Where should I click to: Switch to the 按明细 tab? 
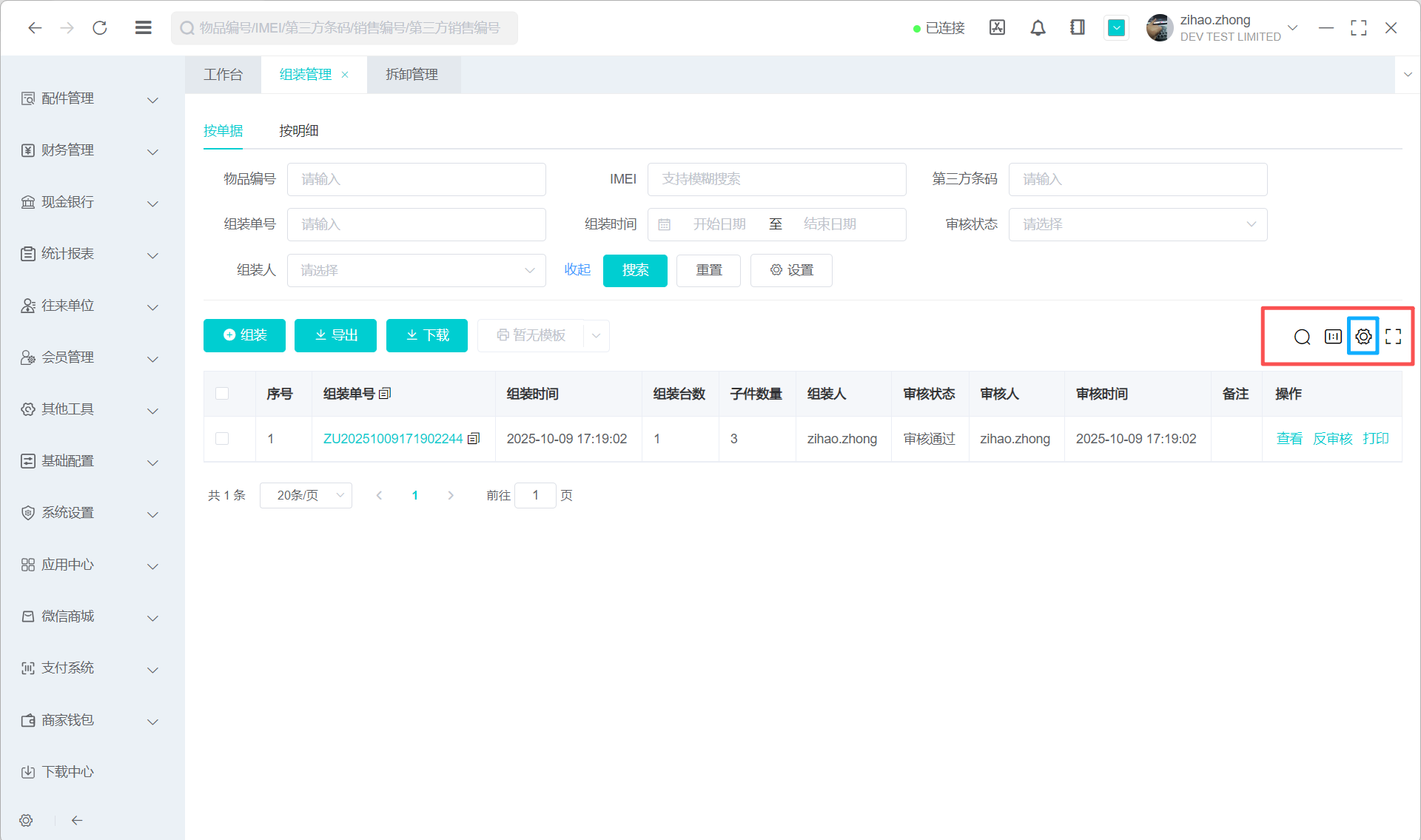[298, 131]
